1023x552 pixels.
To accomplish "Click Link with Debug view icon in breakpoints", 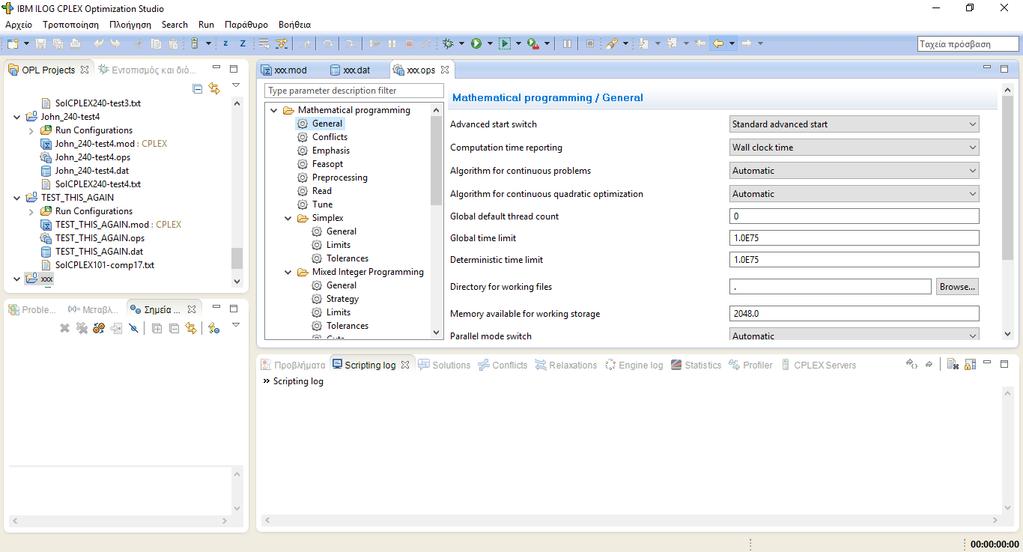I will (191, 328).
